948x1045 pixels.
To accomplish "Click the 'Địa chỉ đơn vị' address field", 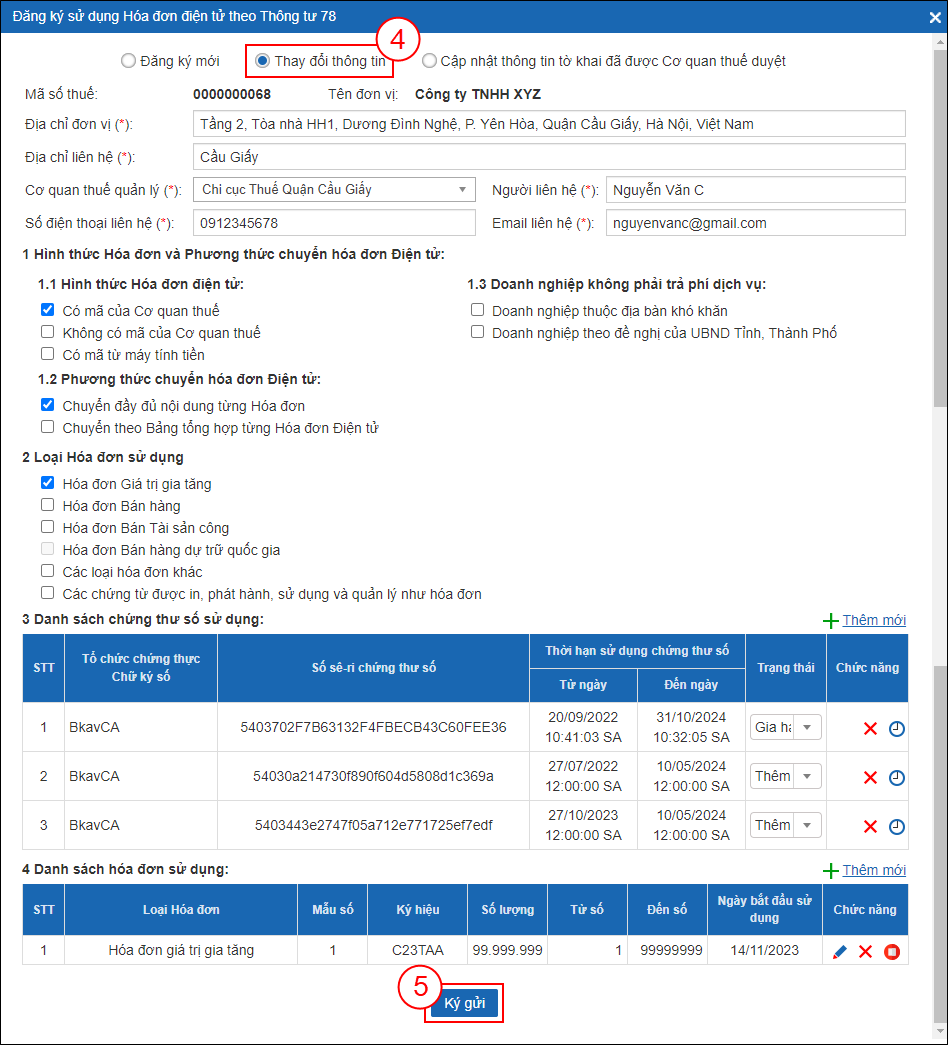I will (549, 124).
